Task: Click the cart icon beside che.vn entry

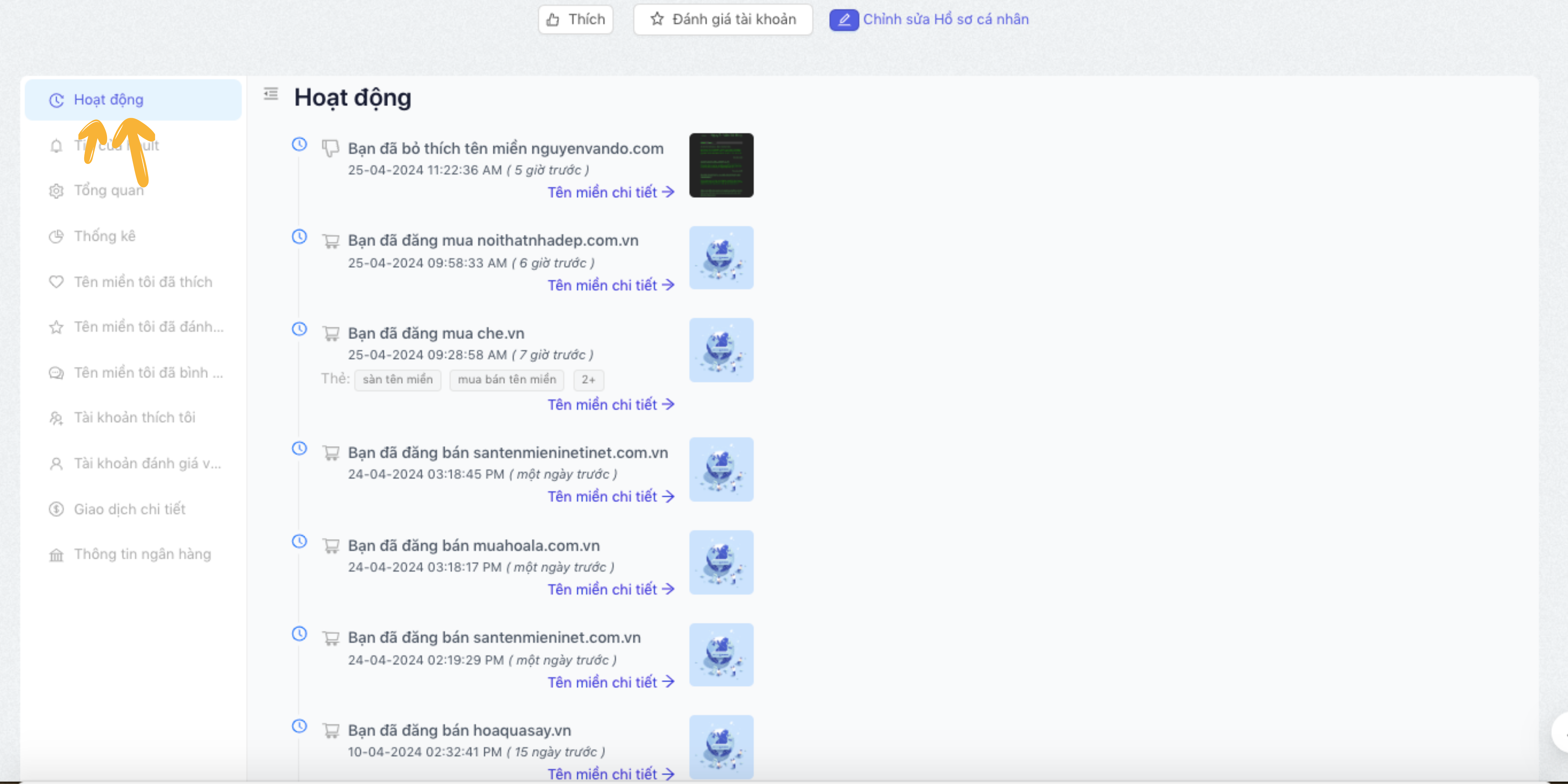Action: pos(331,333)
